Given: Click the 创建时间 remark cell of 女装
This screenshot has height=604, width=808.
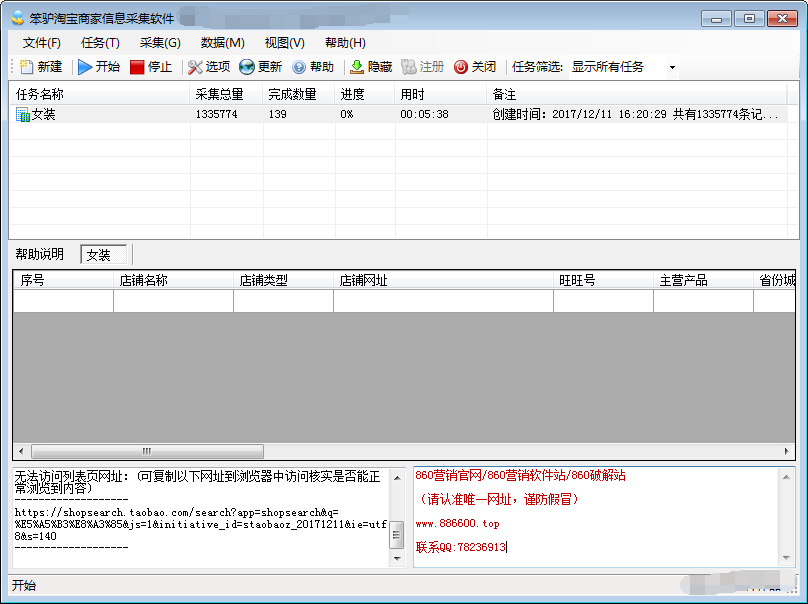Looking at the screenshot, I should [x=635, y=114].
